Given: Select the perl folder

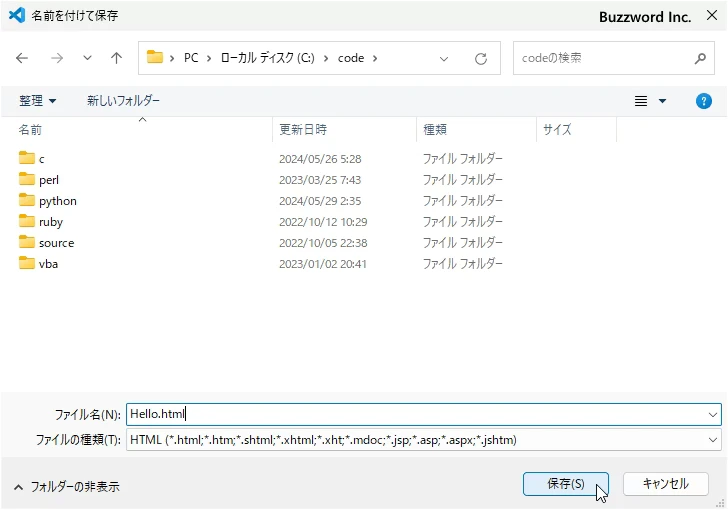Looking at the screenshot, I should click(39, 179).
